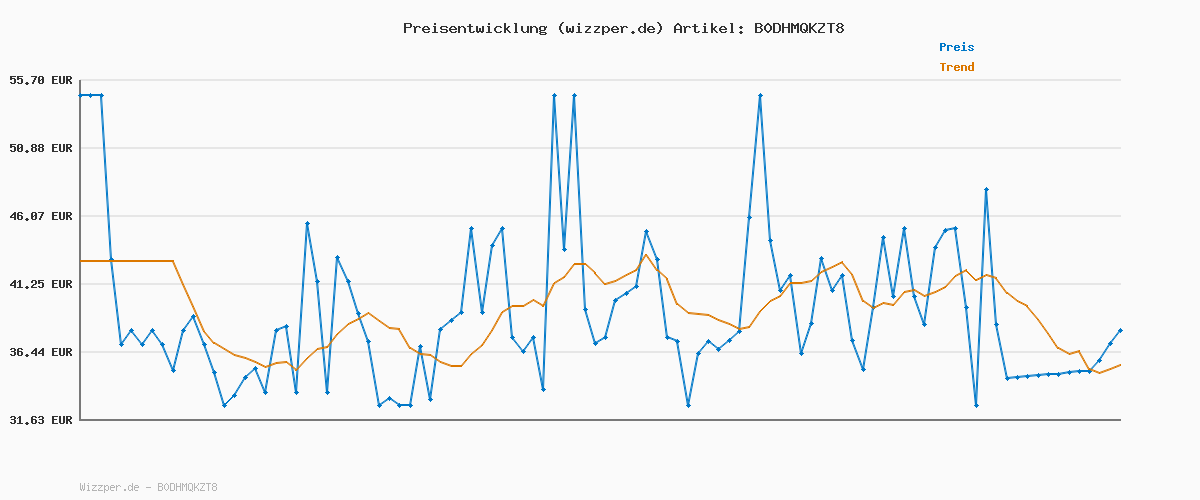The width and height of the screenshot is (1200, 500).
Task: Select the 36.44 EUR axis label
Action: pos(41,352)
